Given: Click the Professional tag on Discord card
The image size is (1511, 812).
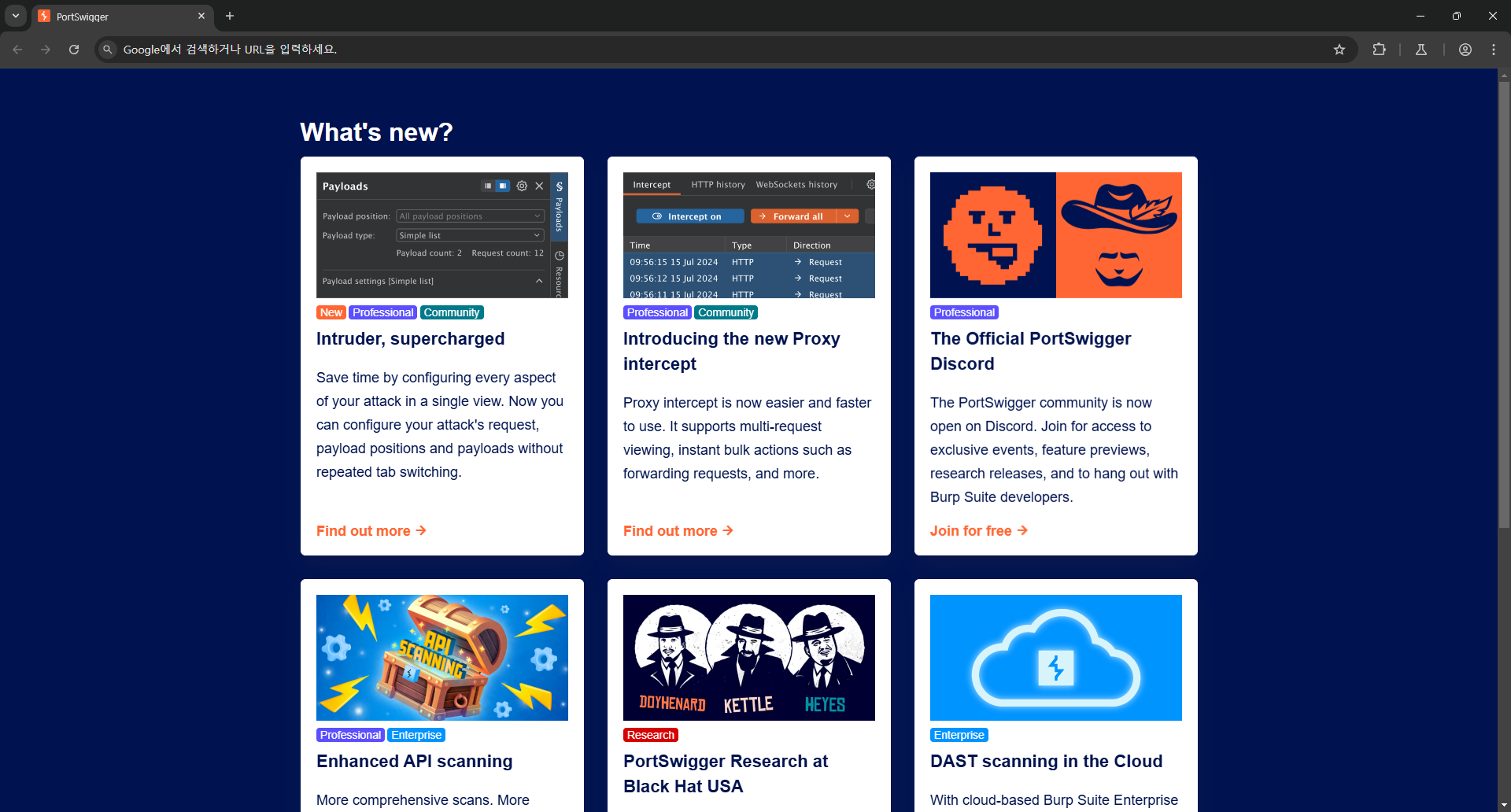Looking at the screenshot, I should coord(965,312).
